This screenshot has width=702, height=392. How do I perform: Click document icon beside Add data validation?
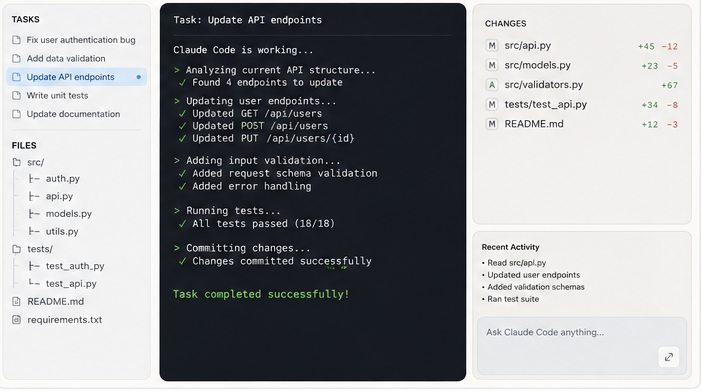coord(17,59)
